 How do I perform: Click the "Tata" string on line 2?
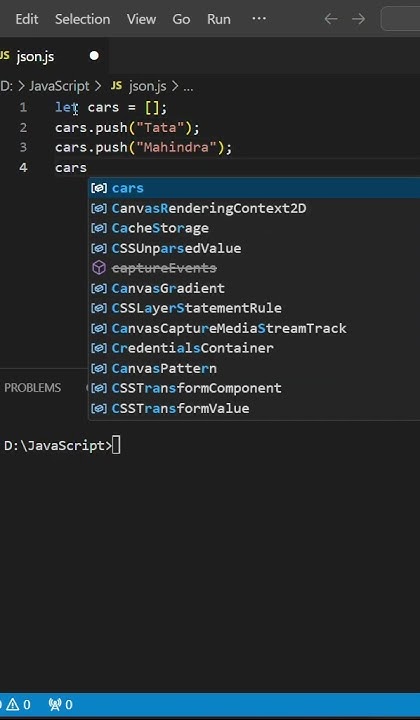[x=160, y=128]
